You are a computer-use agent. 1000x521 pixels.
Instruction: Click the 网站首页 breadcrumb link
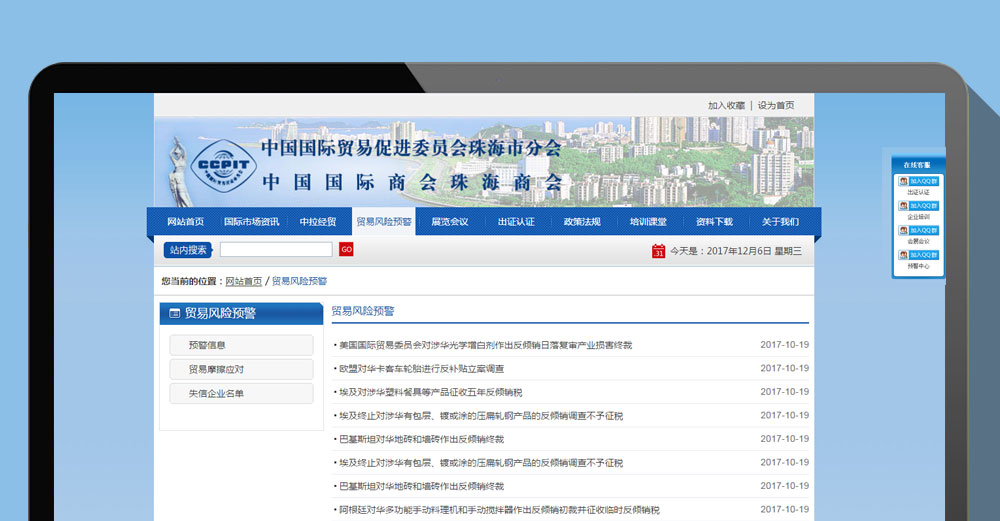[x=244, y=281]
